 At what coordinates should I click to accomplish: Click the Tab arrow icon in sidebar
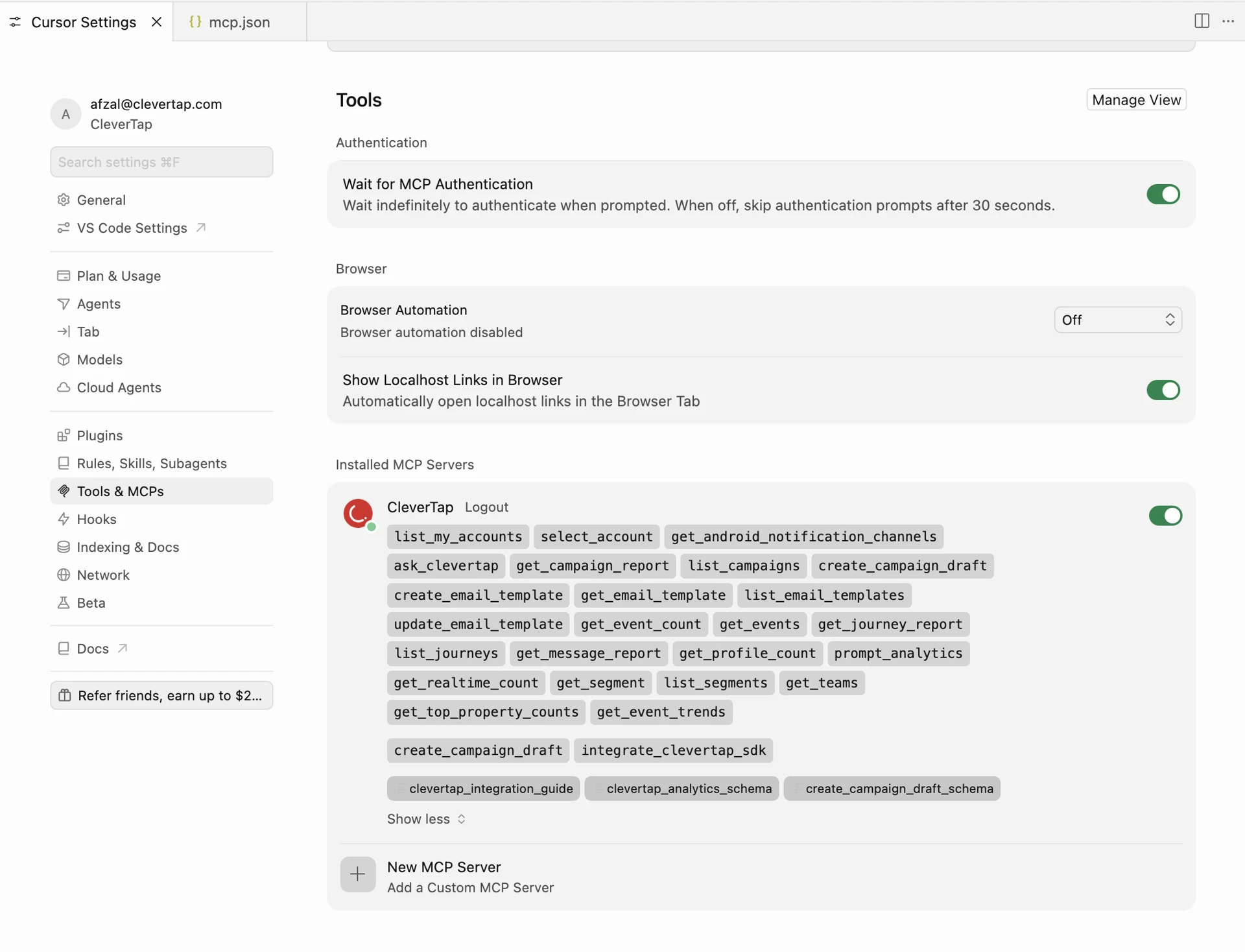pos(64,331)
